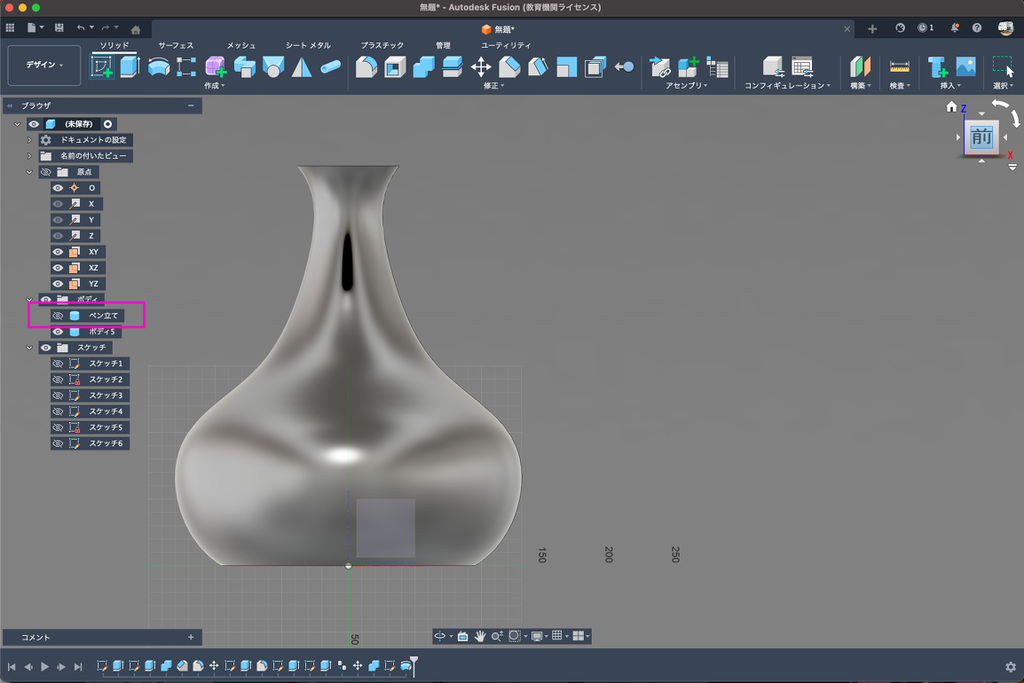Switch to the サーフェス tab
The width and height of the screenshot is (1024, 683).
coord(176,45)
